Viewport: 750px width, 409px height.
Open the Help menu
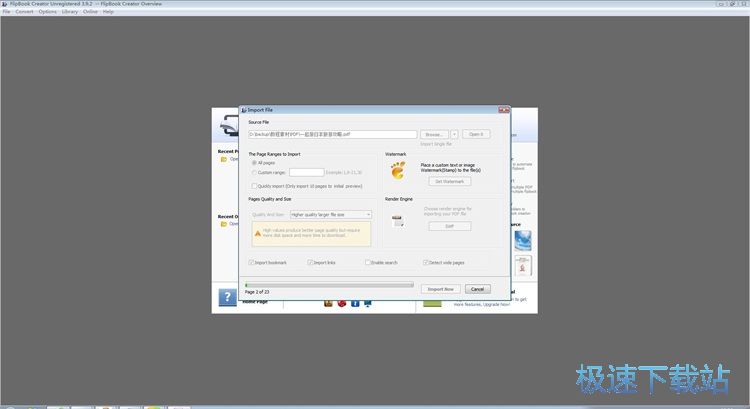108,11
